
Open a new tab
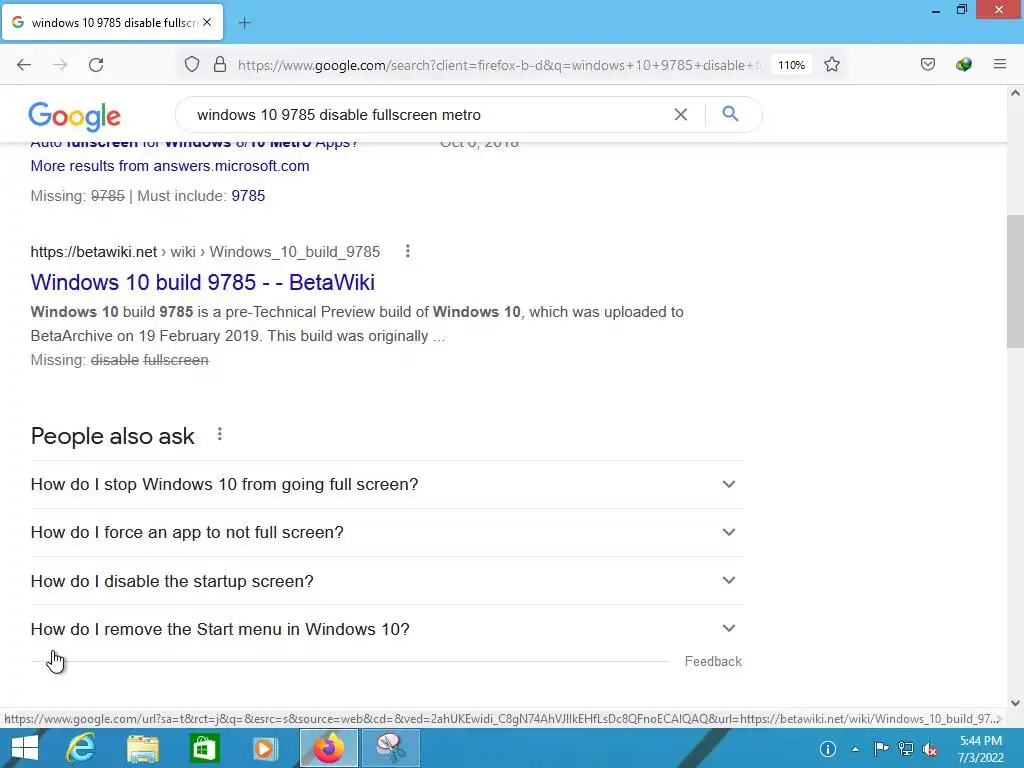[x=244, y=23]
